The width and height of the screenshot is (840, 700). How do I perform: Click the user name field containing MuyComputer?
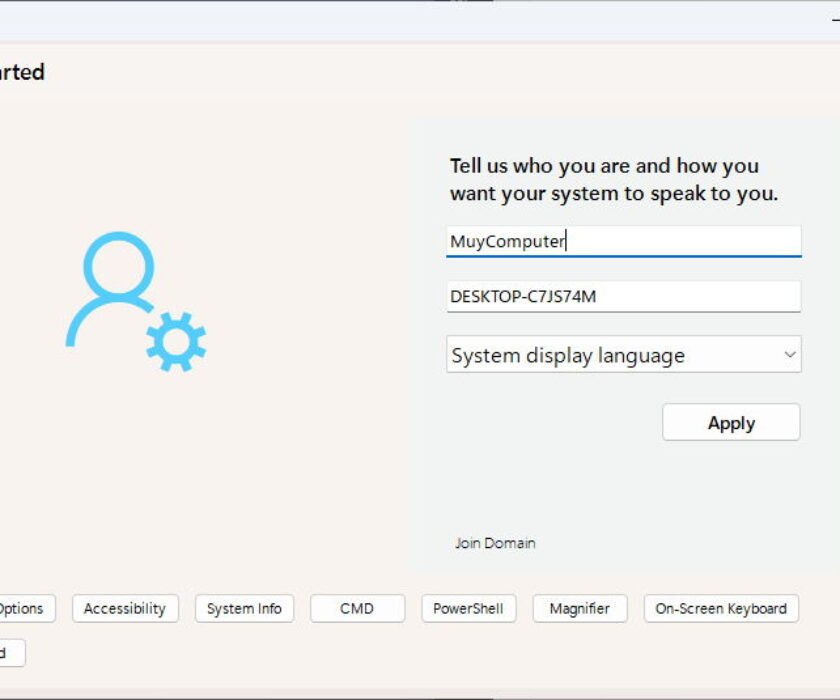624,242
